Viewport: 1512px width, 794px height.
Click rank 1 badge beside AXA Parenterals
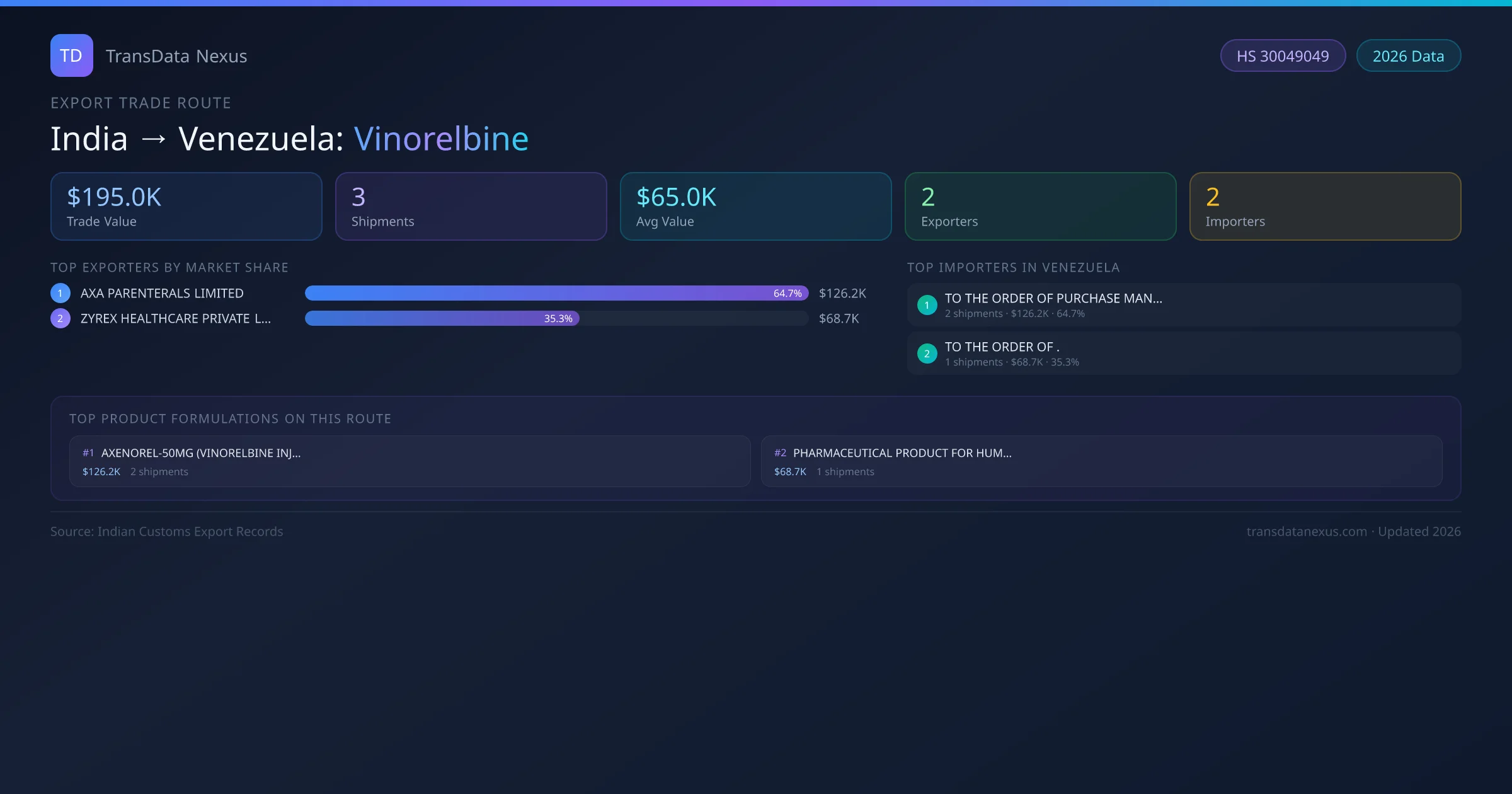pyautogui.click(x=60, y=293)
